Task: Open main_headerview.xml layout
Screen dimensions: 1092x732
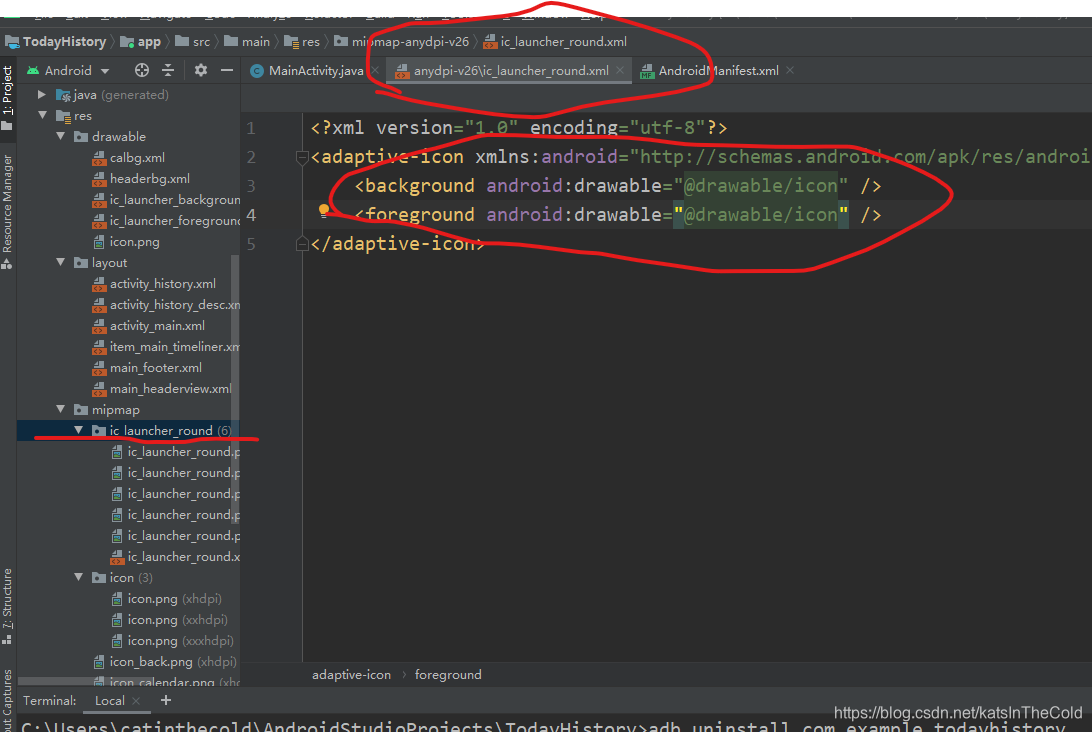Action: pos(162,389)
